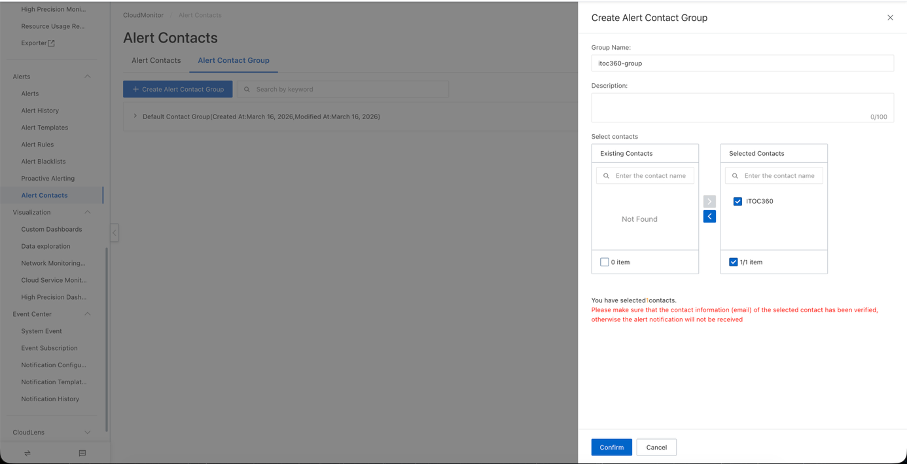Click the move-right transfer arrow button
The height and width of the screenshot is (464, 908).
(x=709, y=202)
